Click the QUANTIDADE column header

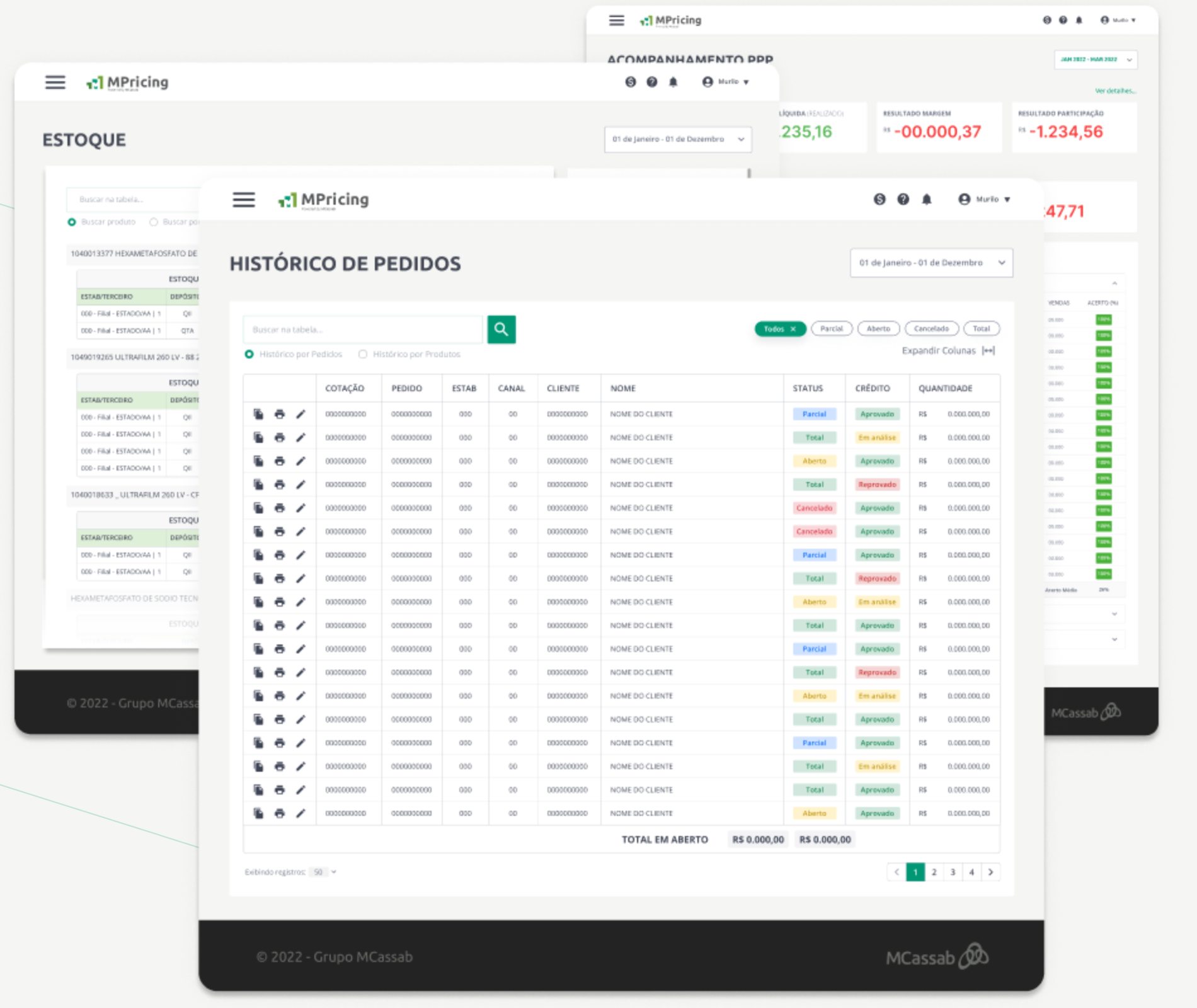pos(945,388)
